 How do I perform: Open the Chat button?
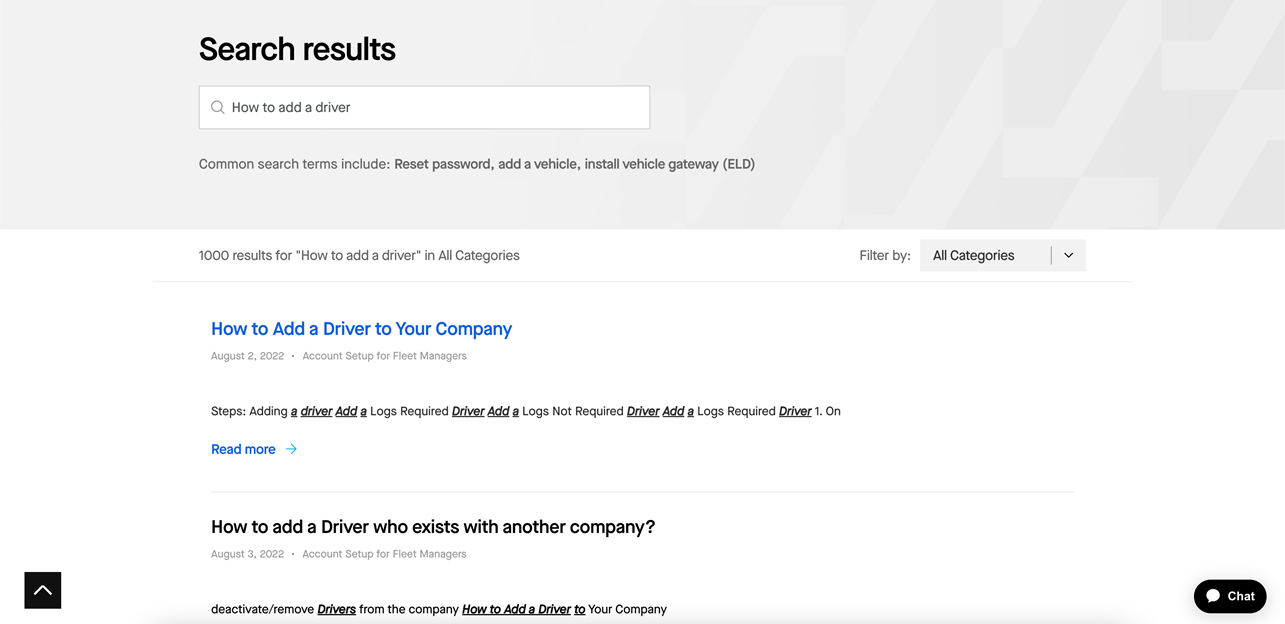point(1230,596)
